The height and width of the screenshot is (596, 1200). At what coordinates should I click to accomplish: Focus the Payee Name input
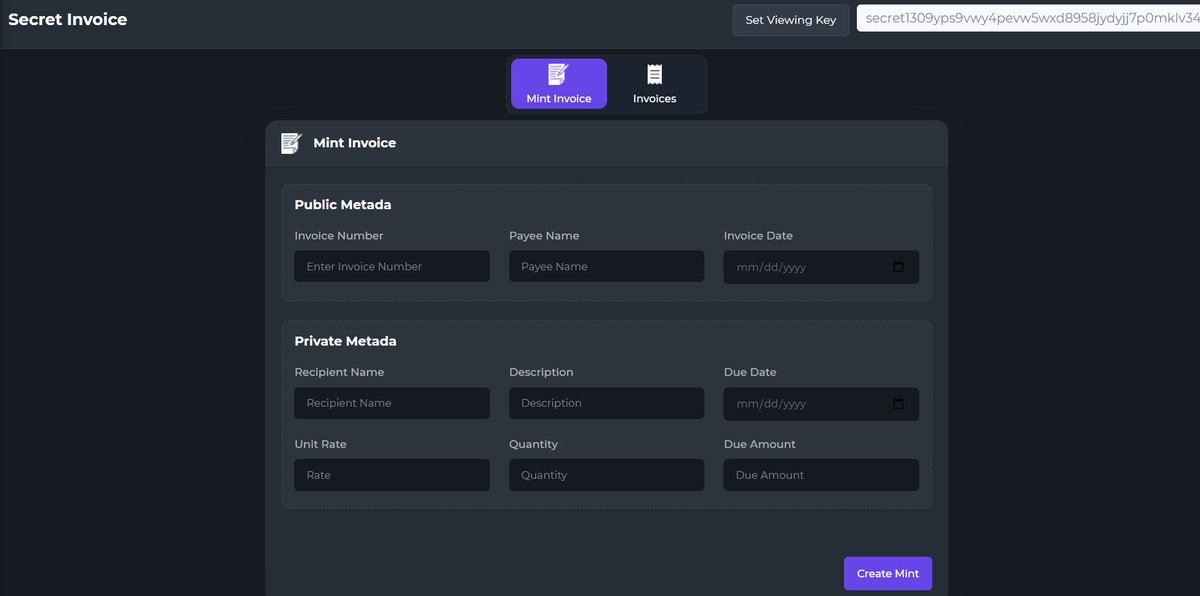point(606,266)
